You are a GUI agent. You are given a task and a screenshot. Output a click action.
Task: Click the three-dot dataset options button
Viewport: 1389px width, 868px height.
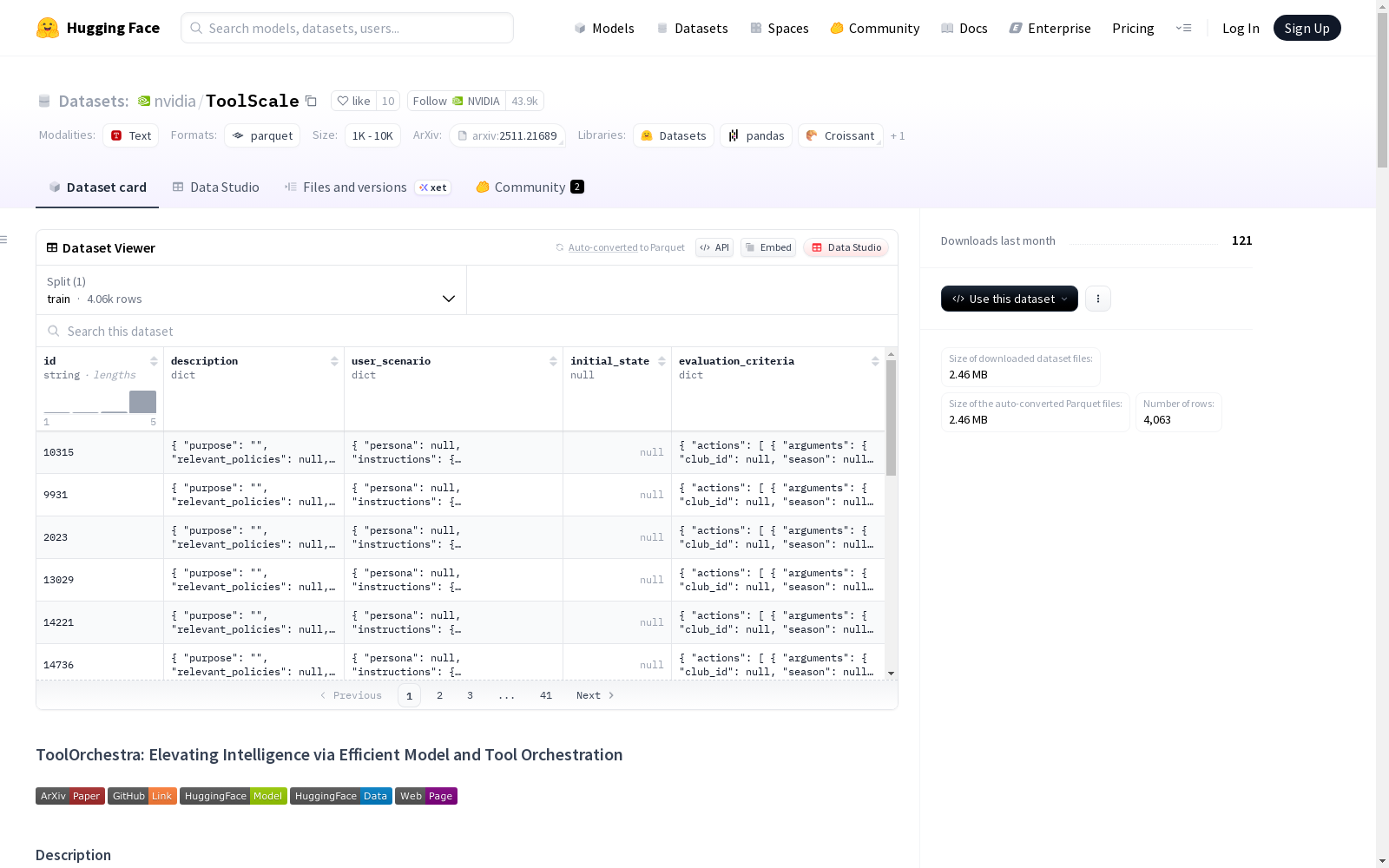pyautogui.click(x=1098, y=299)
